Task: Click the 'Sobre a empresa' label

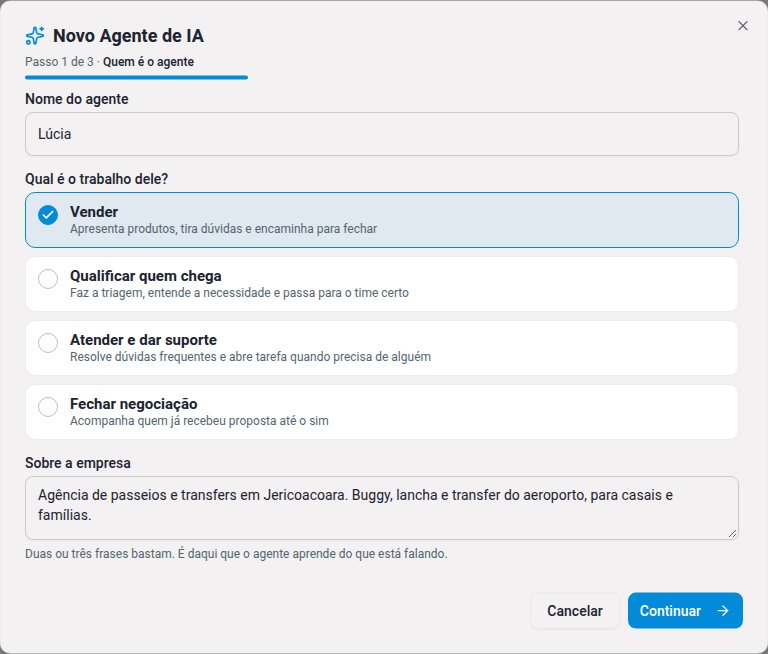Action: (x=78, y=463)
